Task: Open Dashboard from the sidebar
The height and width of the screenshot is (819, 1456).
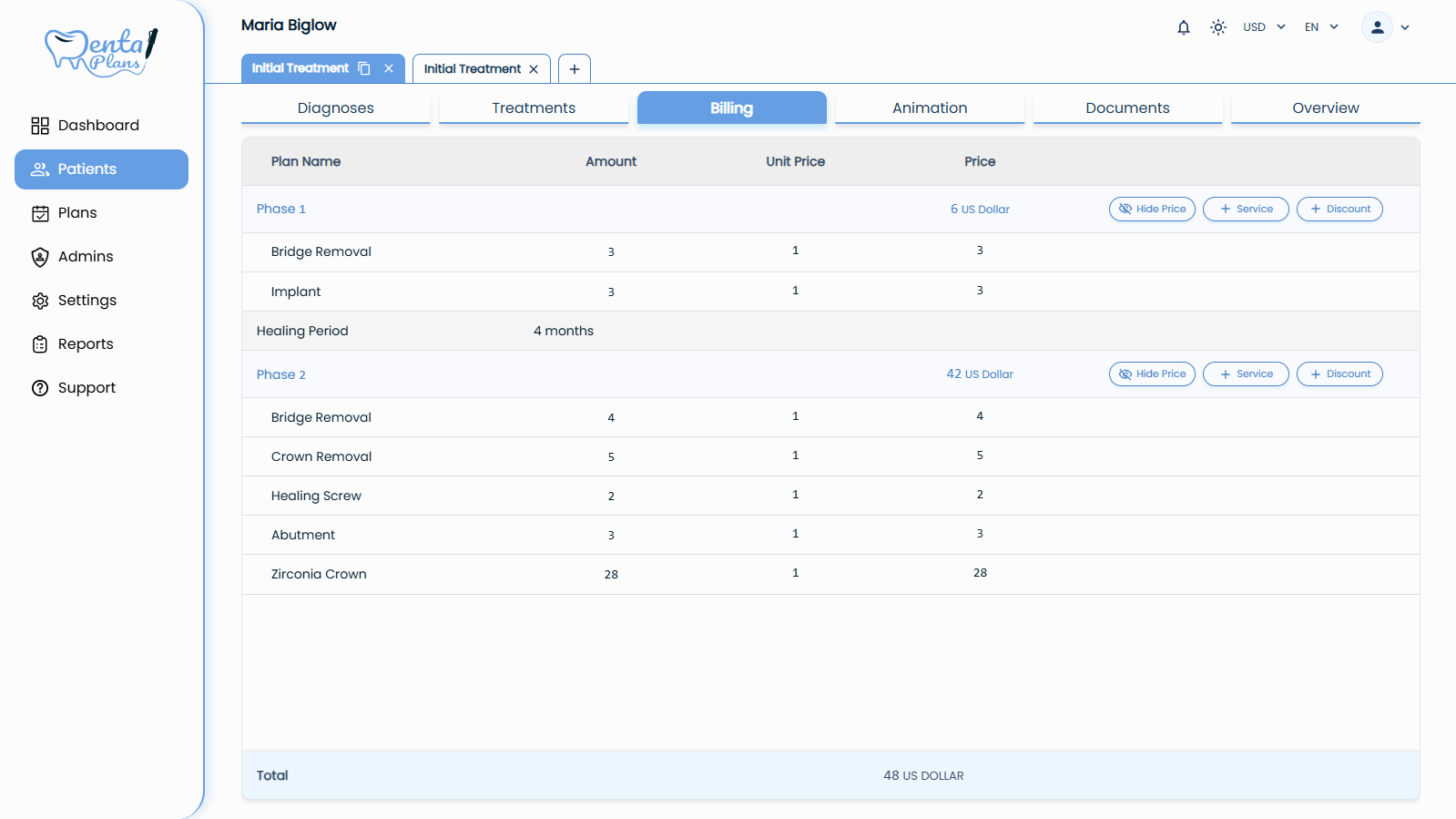Action: [98, 126]
